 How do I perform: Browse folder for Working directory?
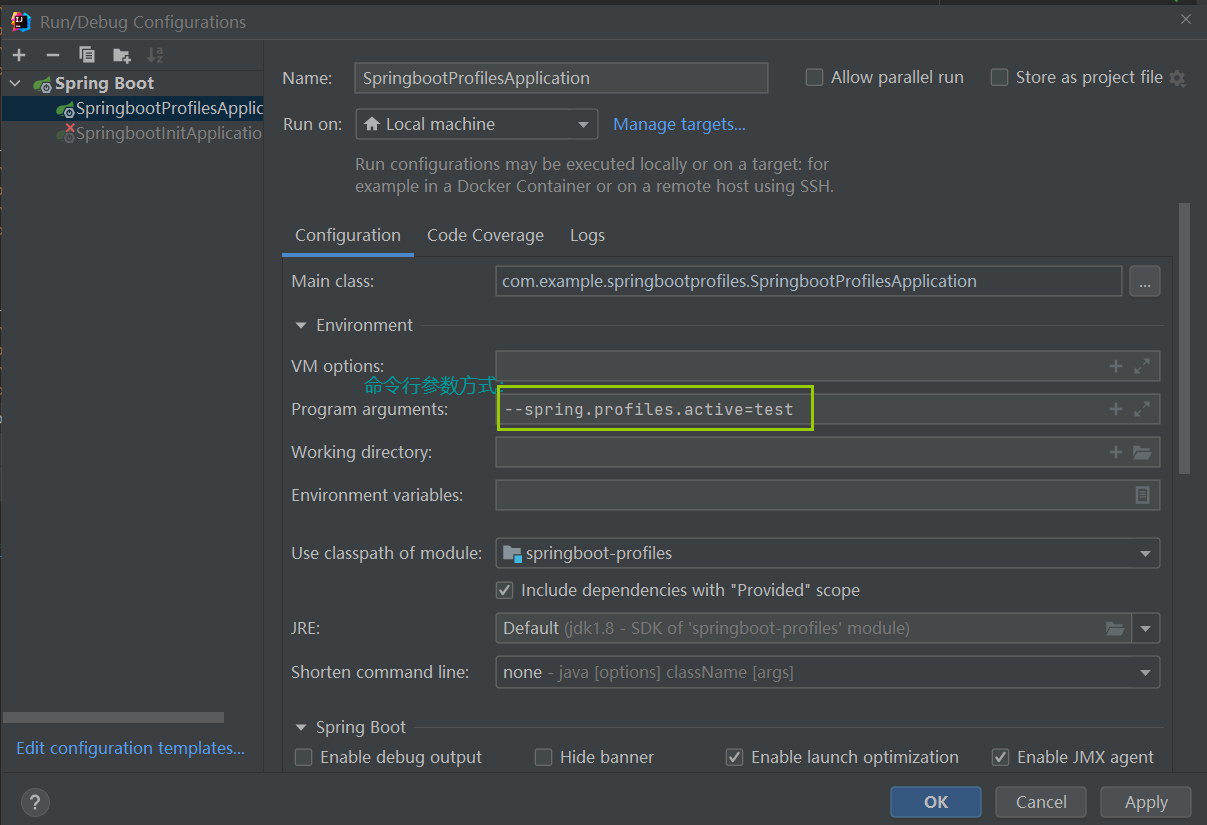(1142, 452)
